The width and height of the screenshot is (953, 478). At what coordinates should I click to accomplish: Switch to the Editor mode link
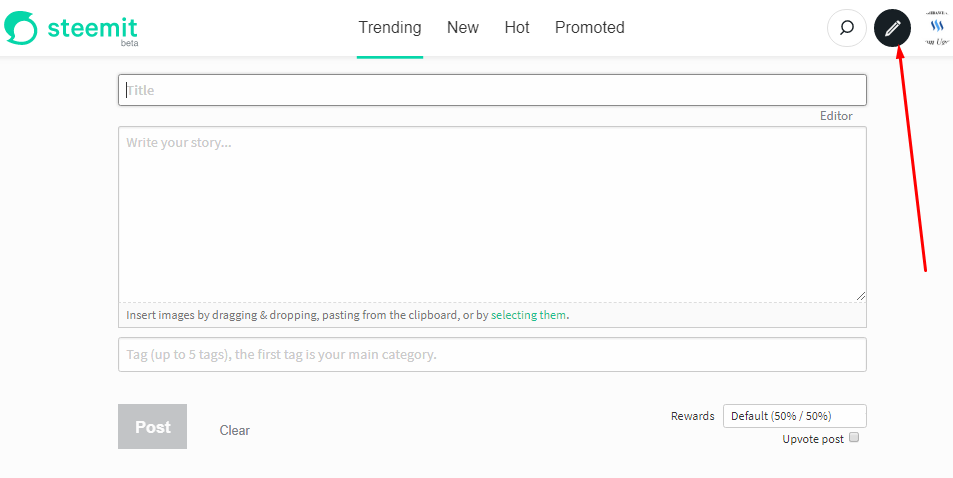coord(836,116)
